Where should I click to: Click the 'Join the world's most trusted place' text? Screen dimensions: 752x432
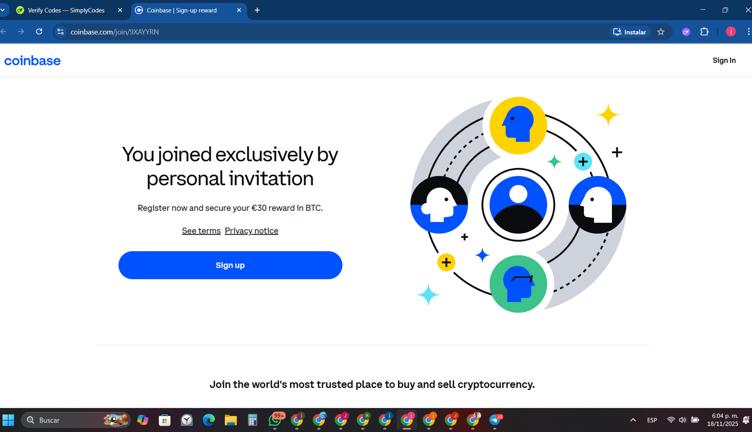pyautogui.click(x=372, y=385)
